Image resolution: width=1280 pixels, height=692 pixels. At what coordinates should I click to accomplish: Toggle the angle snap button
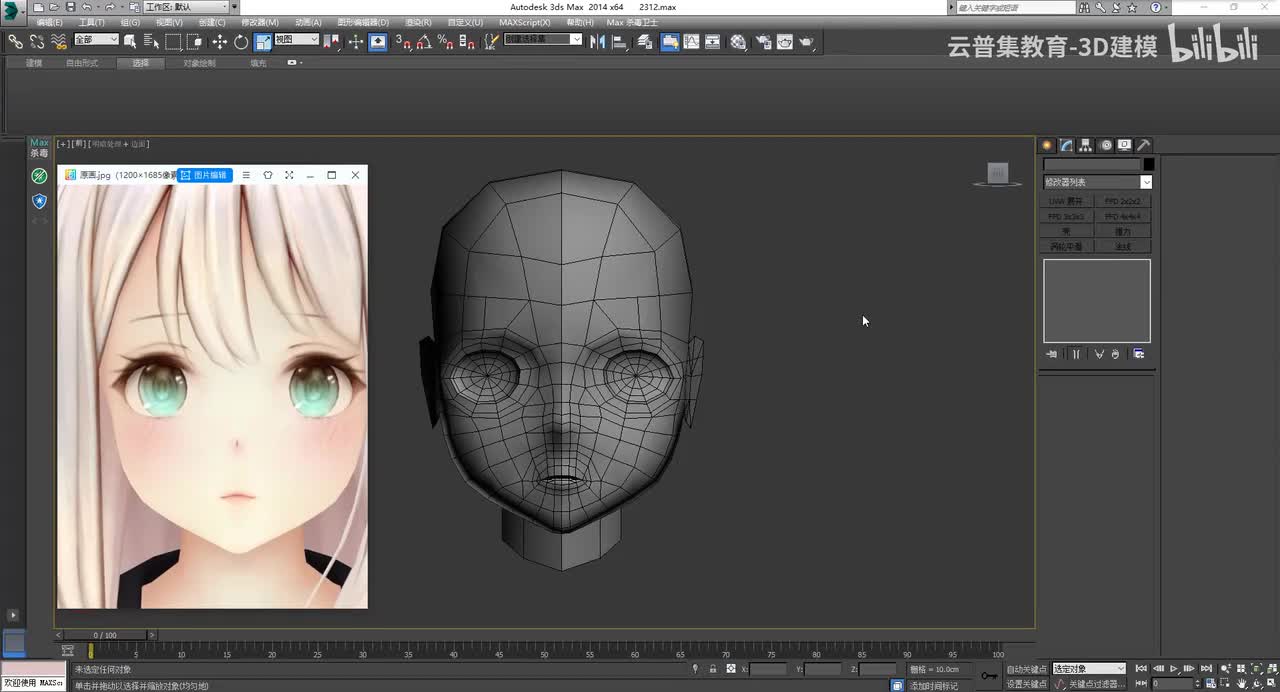tap(424, 42)
